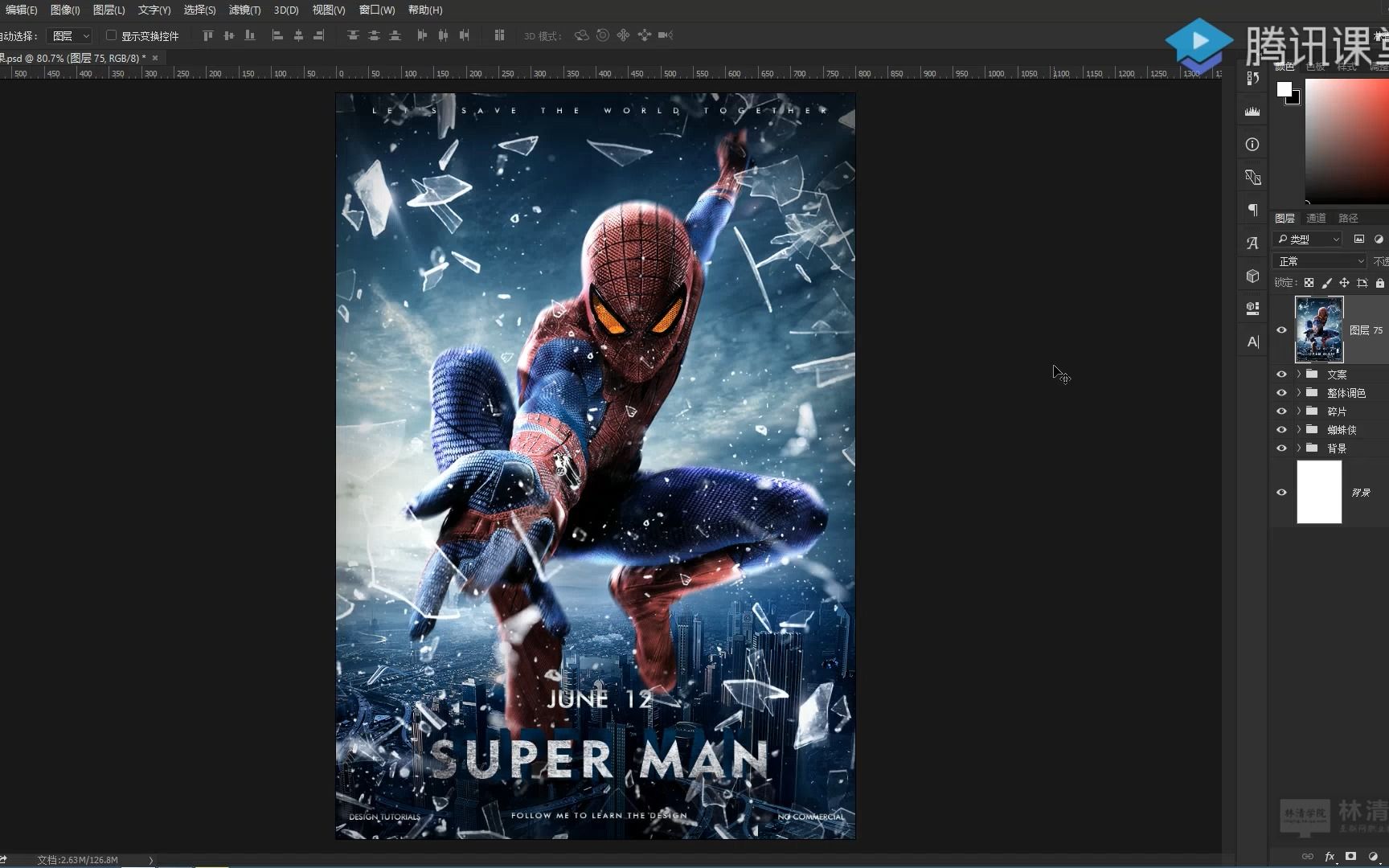Select 3D camera zoom icon

coord(666,35)
